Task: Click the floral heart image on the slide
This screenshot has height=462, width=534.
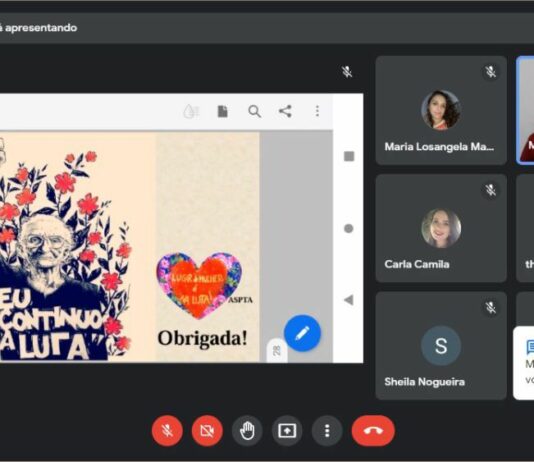Action: point(199,285)
